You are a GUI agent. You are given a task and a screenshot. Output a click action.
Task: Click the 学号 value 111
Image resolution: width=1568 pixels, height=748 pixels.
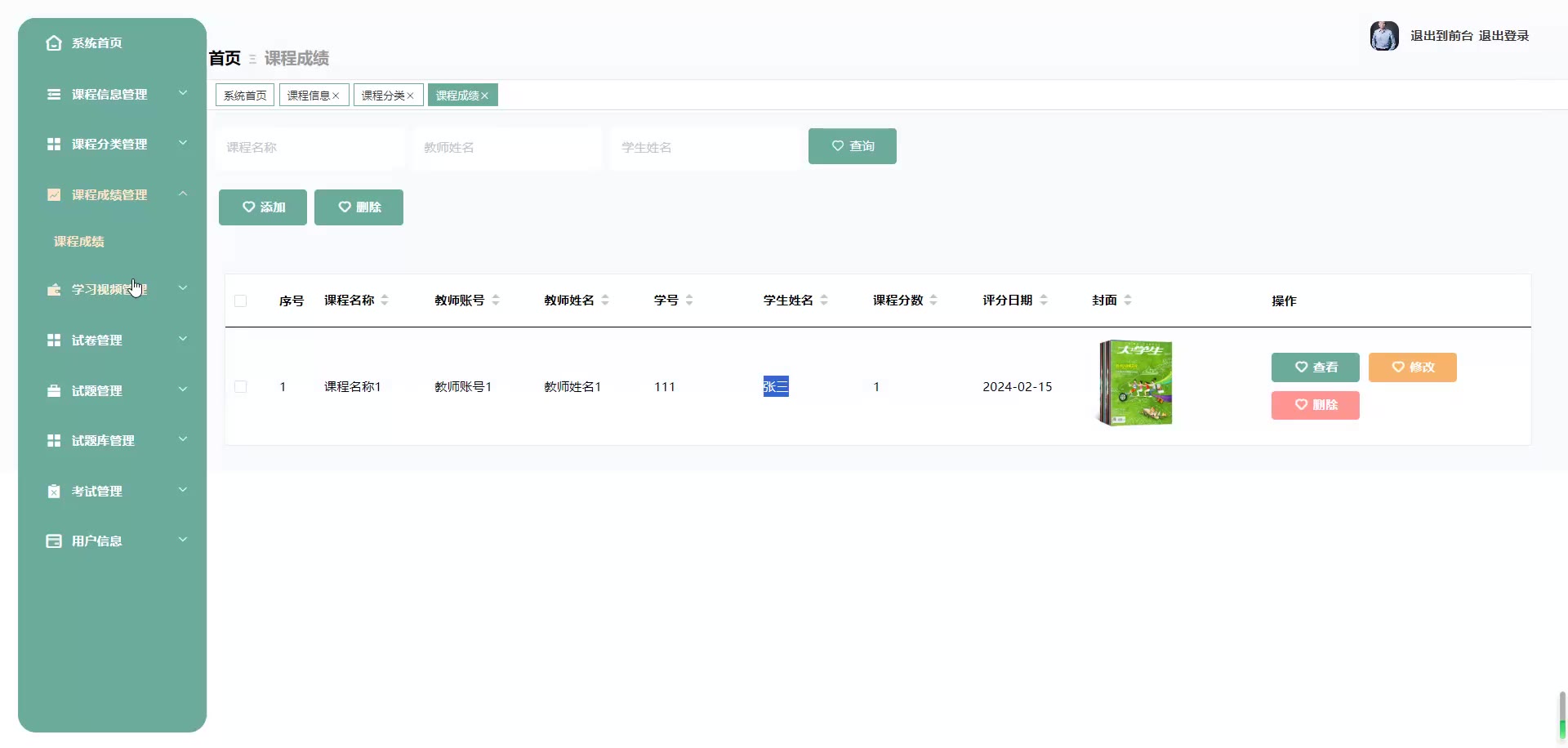point(665,387)
